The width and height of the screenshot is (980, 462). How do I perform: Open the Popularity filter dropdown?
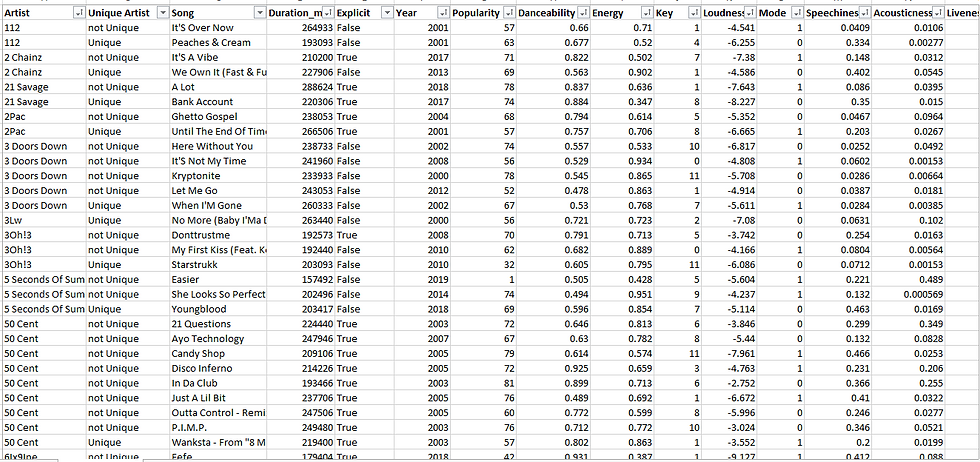pos(509,13)
